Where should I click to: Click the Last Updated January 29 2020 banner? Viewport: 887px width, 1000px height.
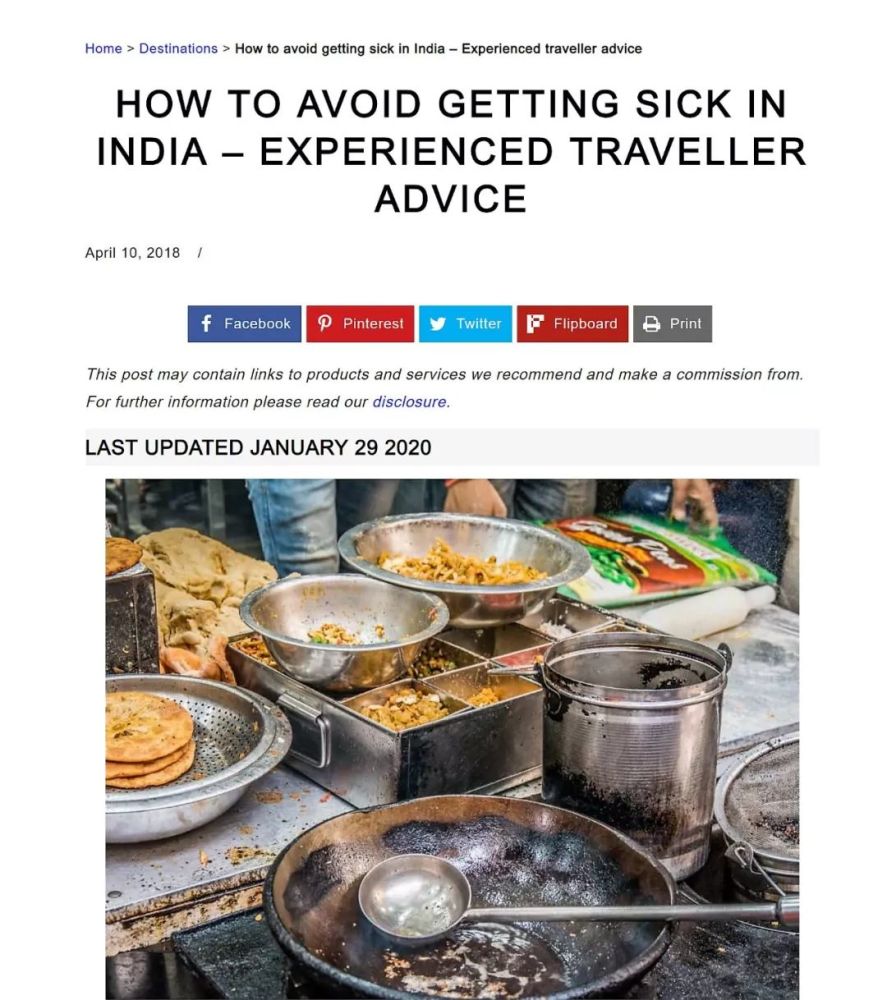coord(451,447)
